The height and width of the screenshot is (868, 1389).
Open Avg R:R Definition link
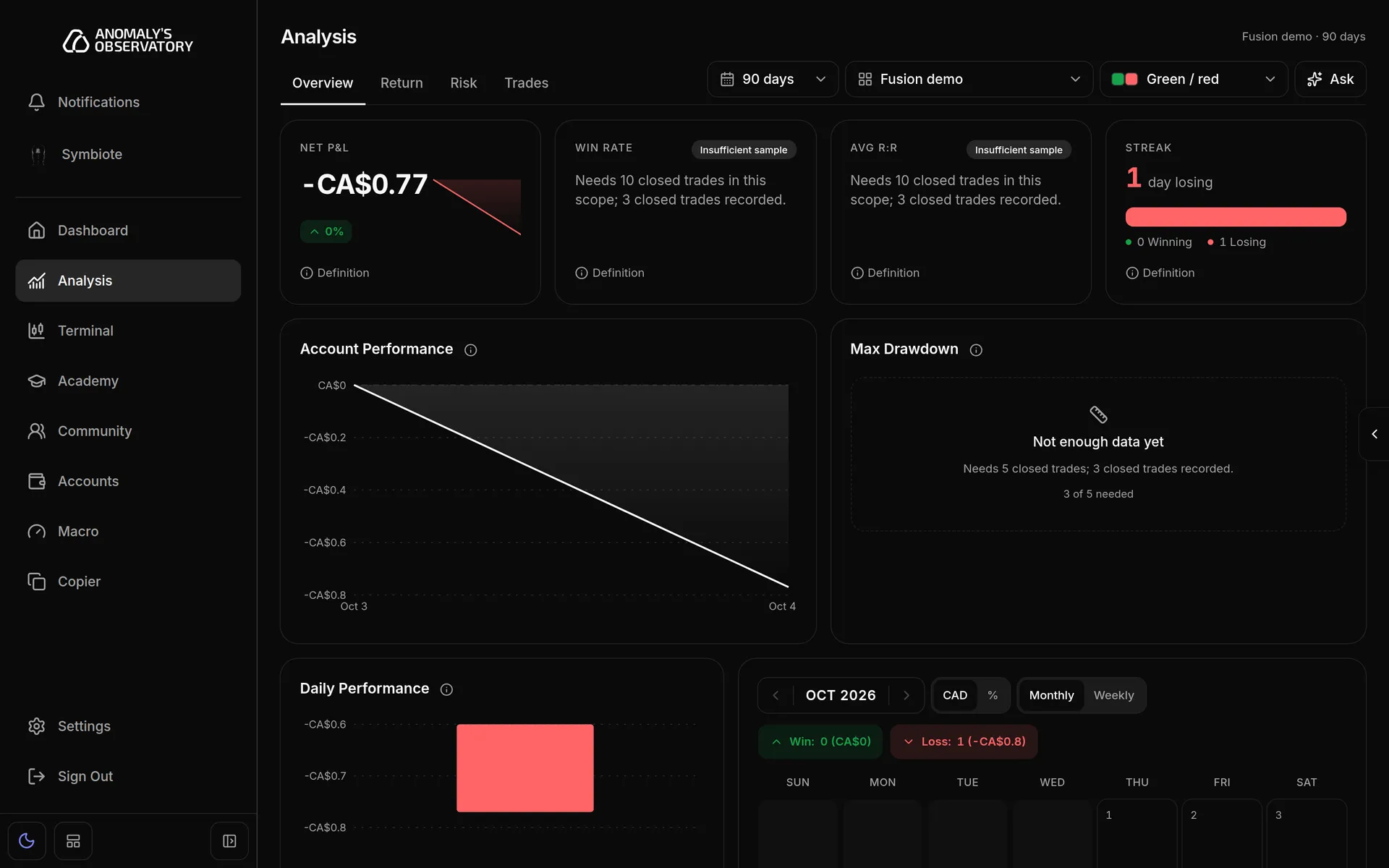tap(885, 273)
